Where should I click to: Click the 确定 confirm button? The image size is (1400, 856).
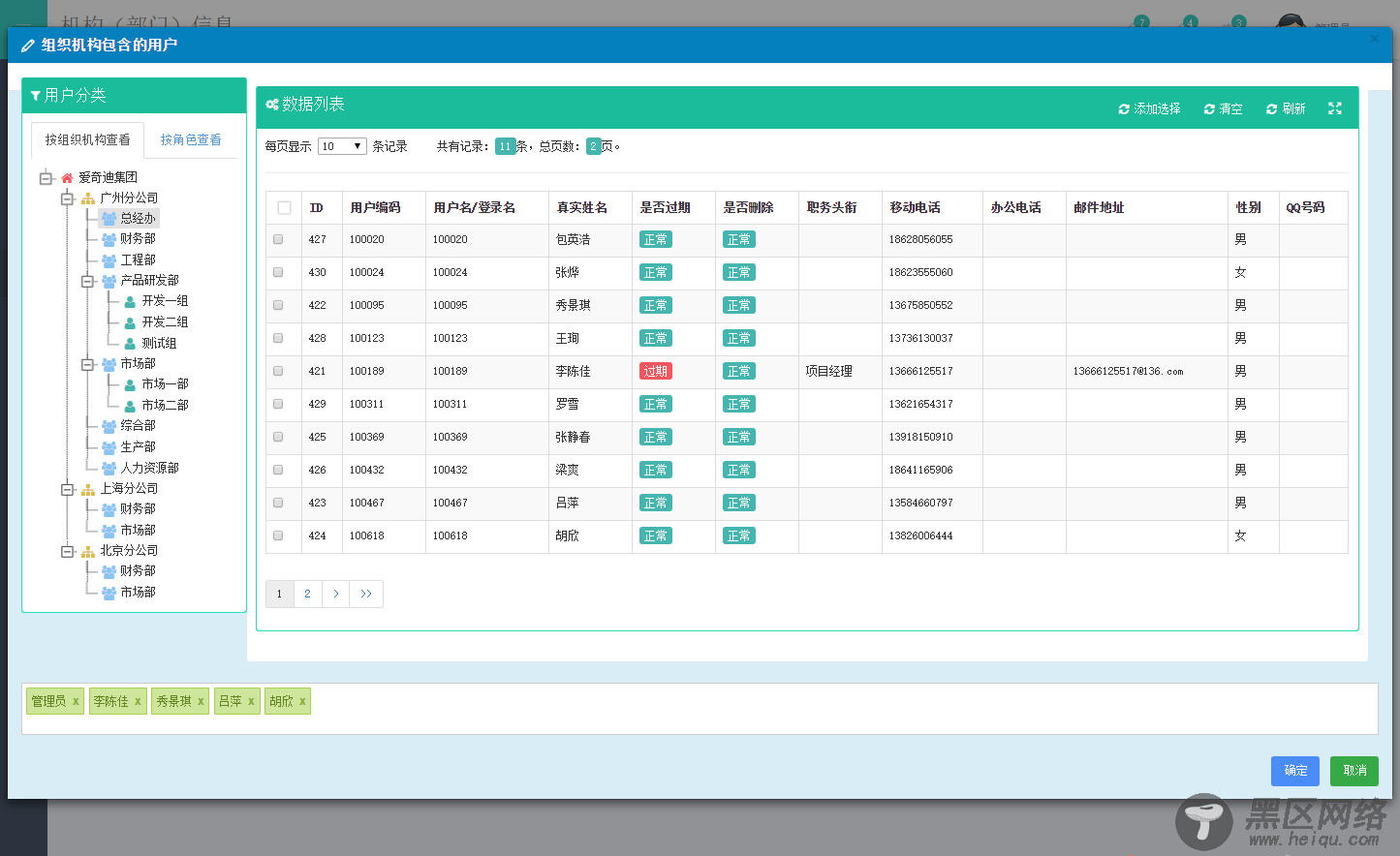pyautogui.click(x=1295, y=771)
